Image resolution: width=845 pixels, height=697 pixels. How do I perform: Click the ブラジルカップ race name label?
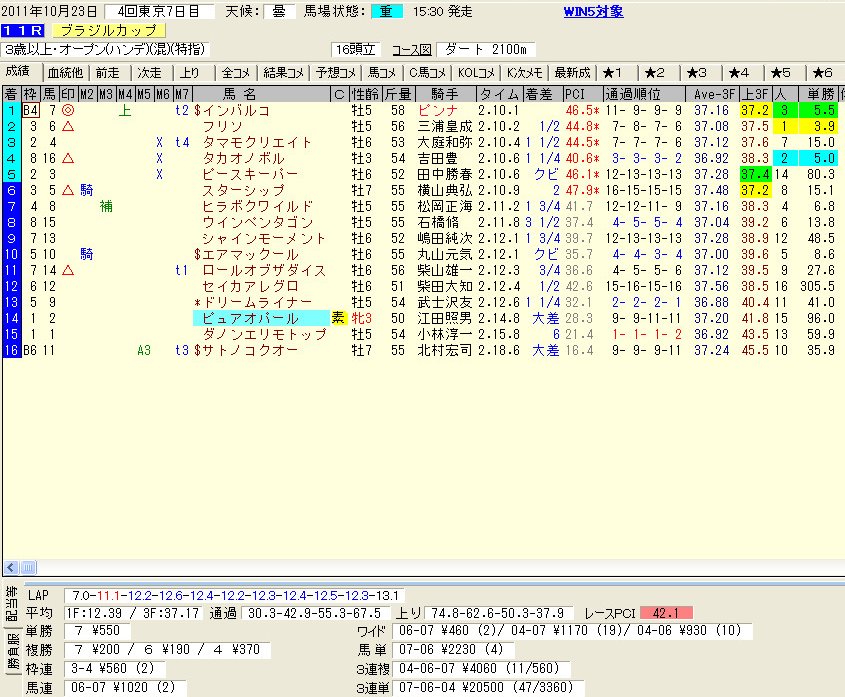coord(109,31)
